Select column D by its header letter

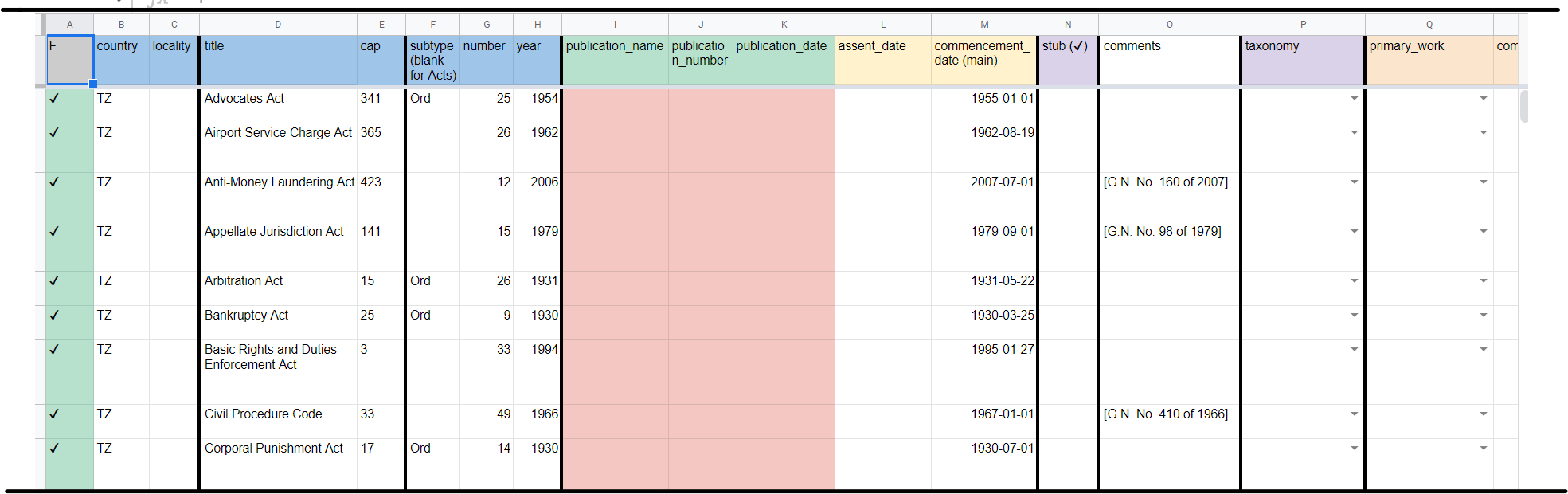coord(278,25)
